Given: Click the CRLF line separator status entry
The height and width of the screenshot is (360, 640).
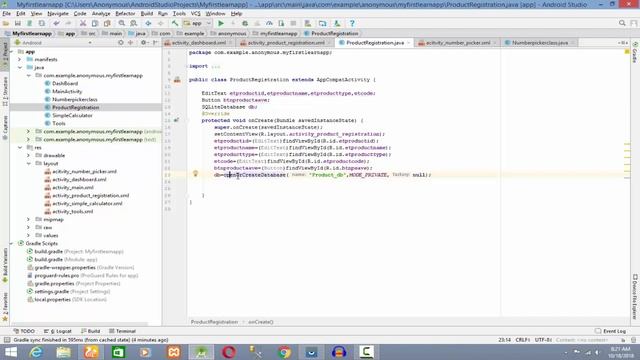Looking at the screenshot, I should (x=522, y=340).
